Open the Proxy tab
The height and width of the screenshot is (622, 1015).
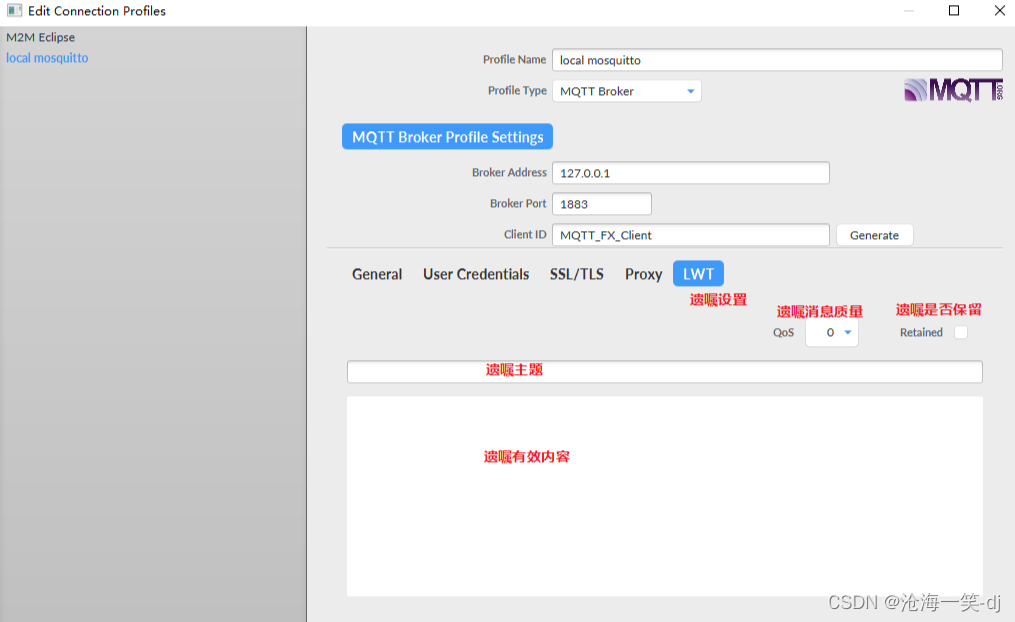[643, 274]
